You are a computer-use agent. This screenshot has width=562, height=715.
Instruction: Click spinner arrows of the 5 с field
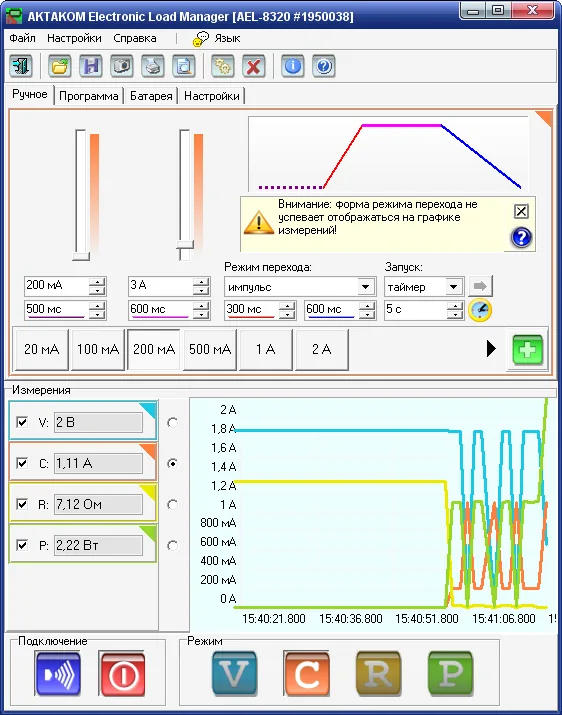[455, 310]
